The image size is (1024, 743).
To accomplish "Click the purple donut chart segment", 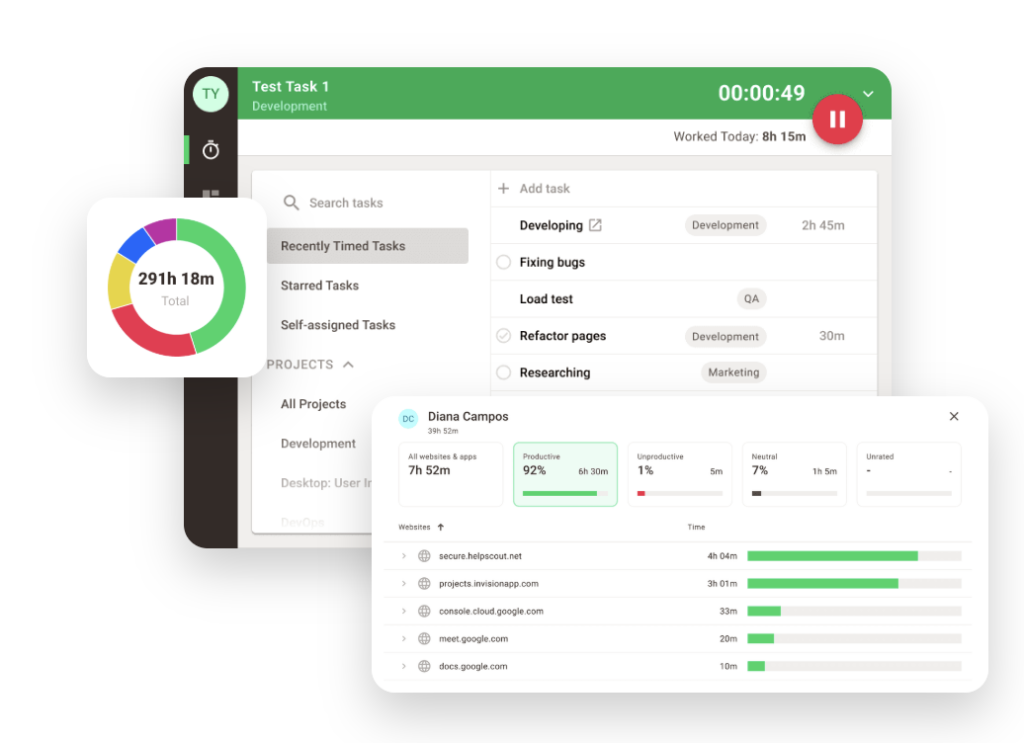I will [161, 231].
